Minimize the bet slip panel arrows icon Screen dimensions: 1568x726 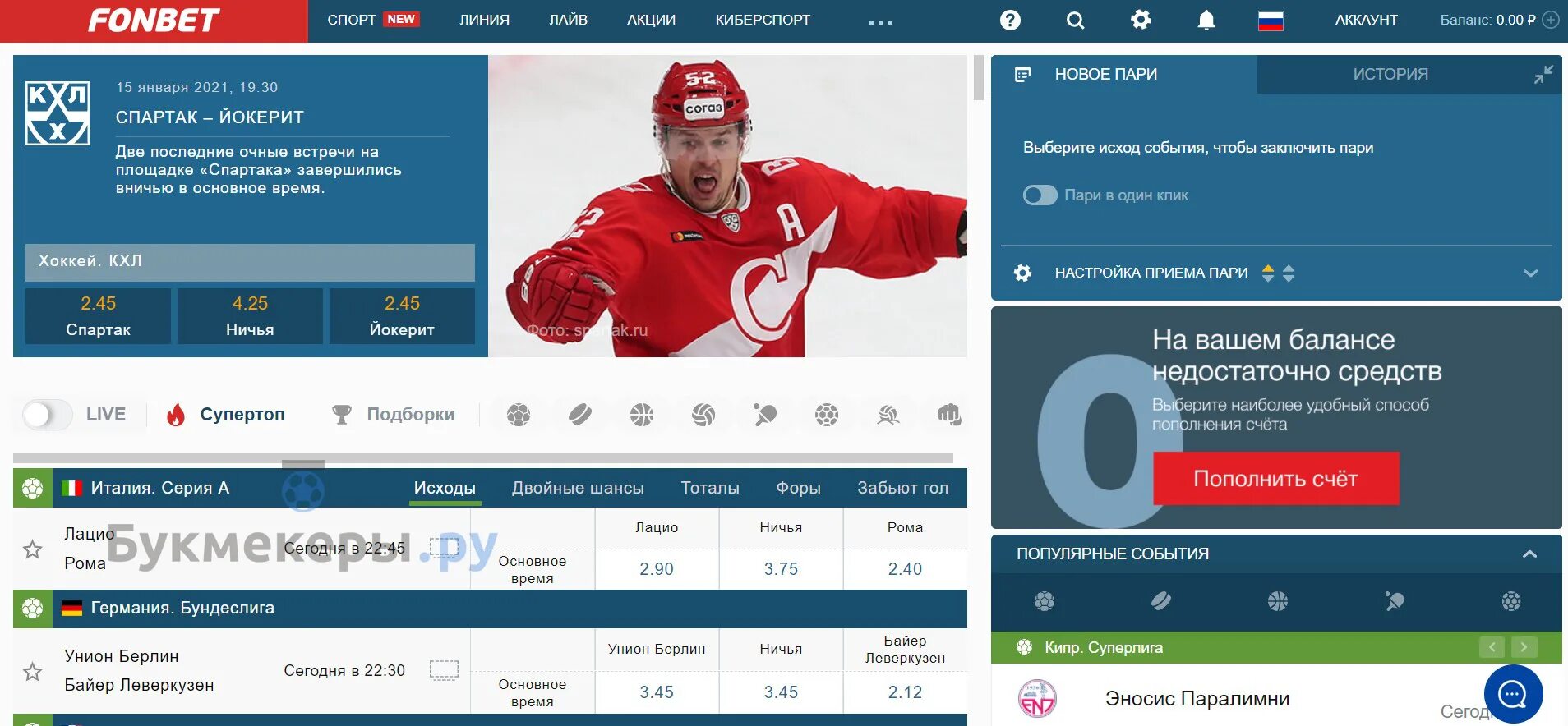click(1543, 74)
